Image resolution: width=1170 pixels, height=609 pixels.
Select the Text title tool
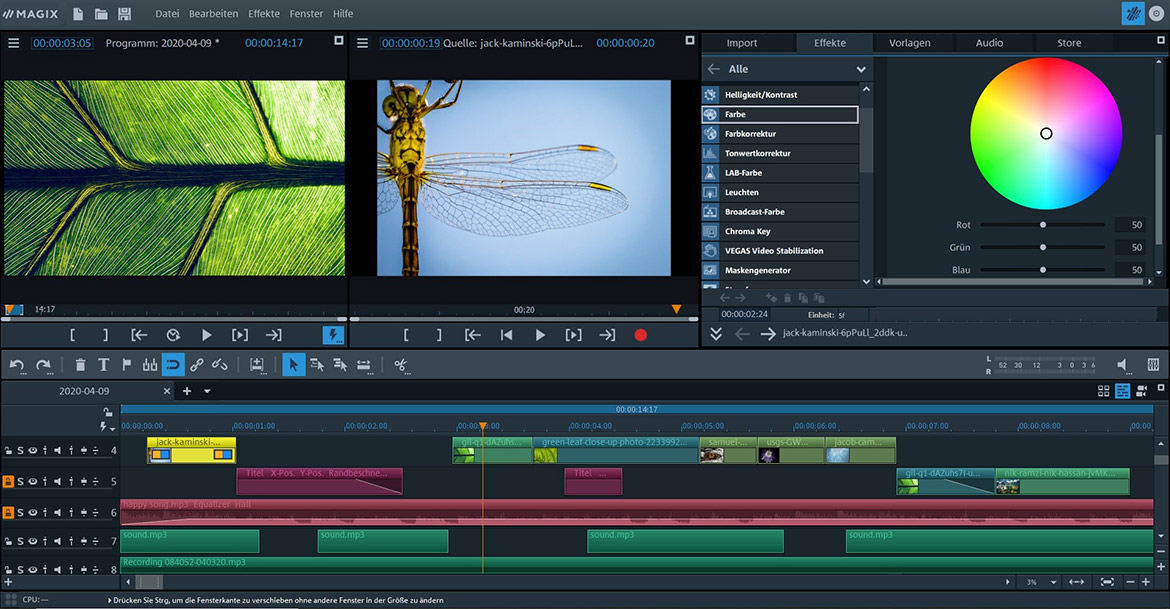point(104,365)
